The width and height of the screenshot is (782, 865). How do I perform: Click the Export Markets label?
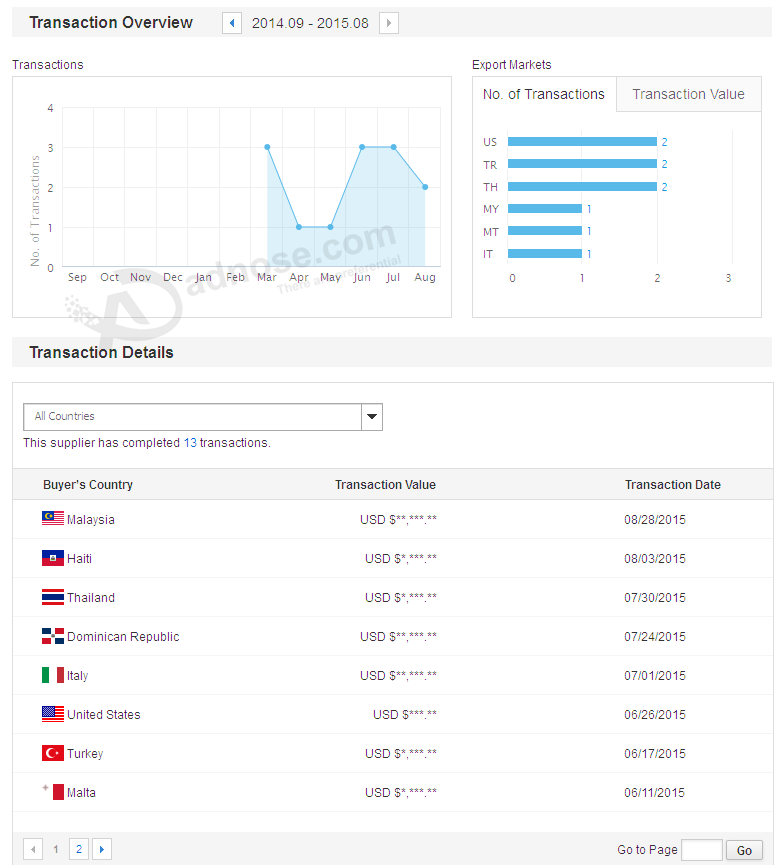coord(512,65)
